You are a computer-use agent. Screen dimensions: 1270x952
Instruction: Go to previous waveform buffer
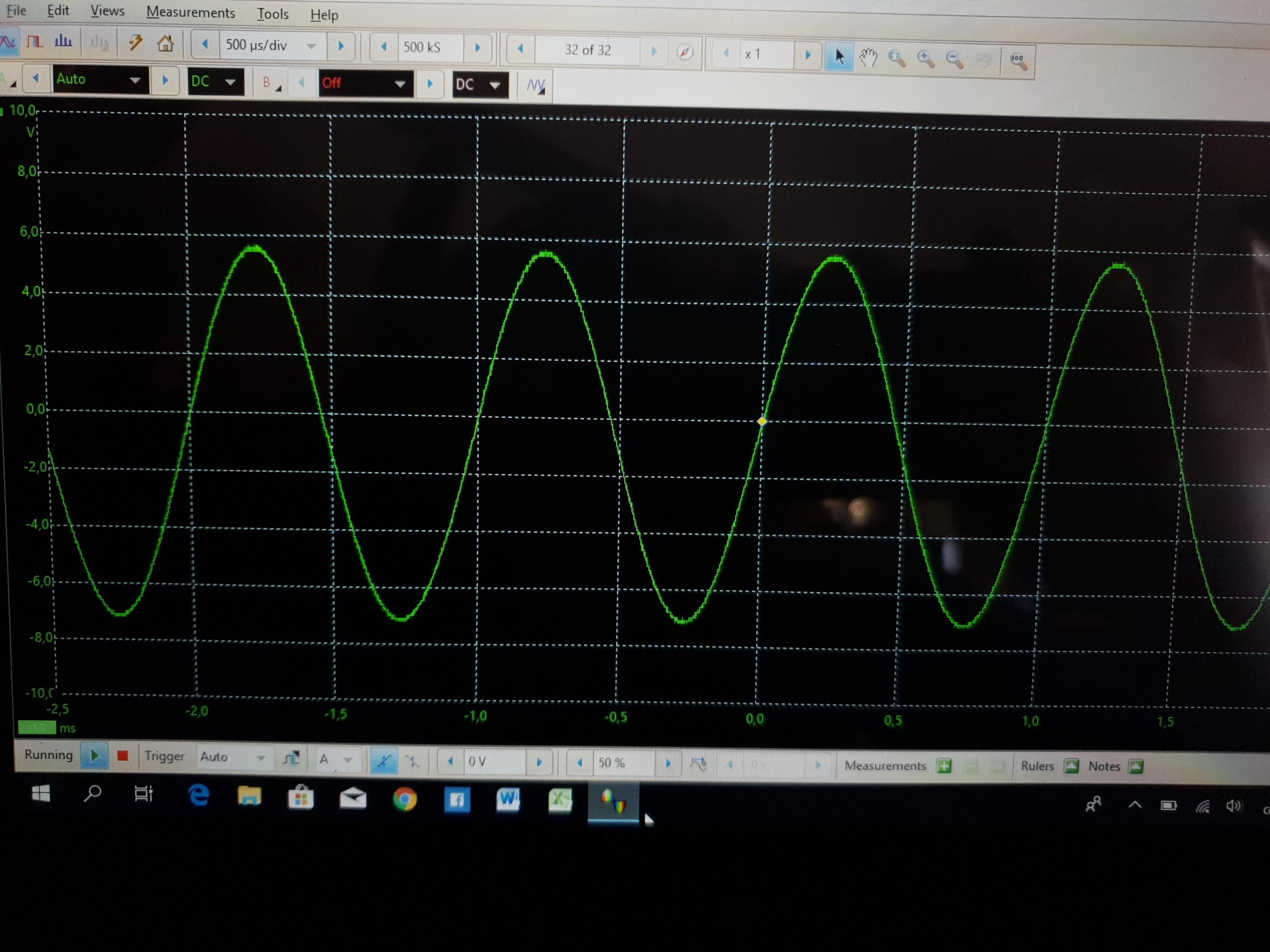(x=521, y=49)
